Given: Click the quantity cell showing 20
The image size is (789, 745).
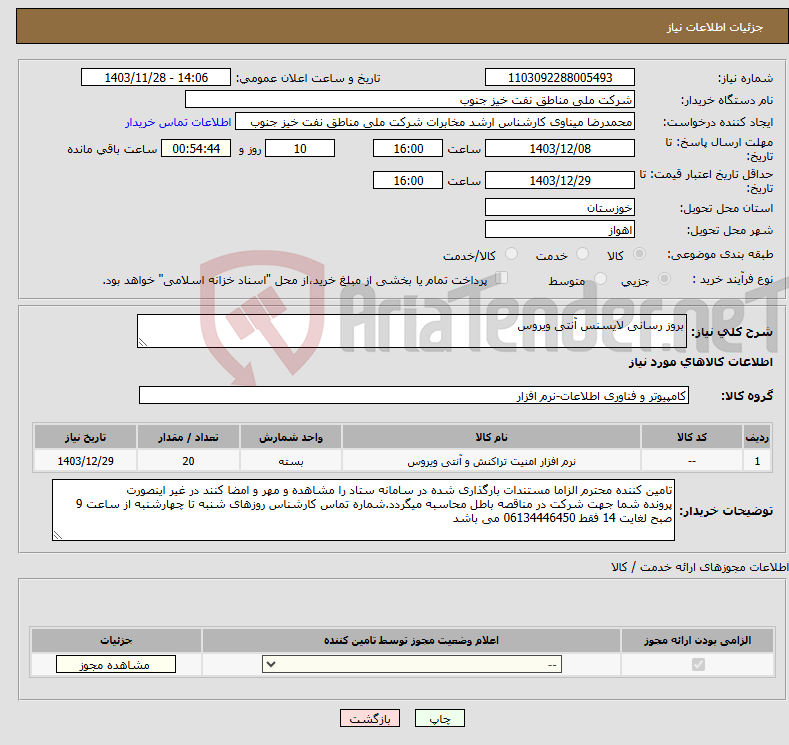Looking at the screenshot, I should pos(188,461).
